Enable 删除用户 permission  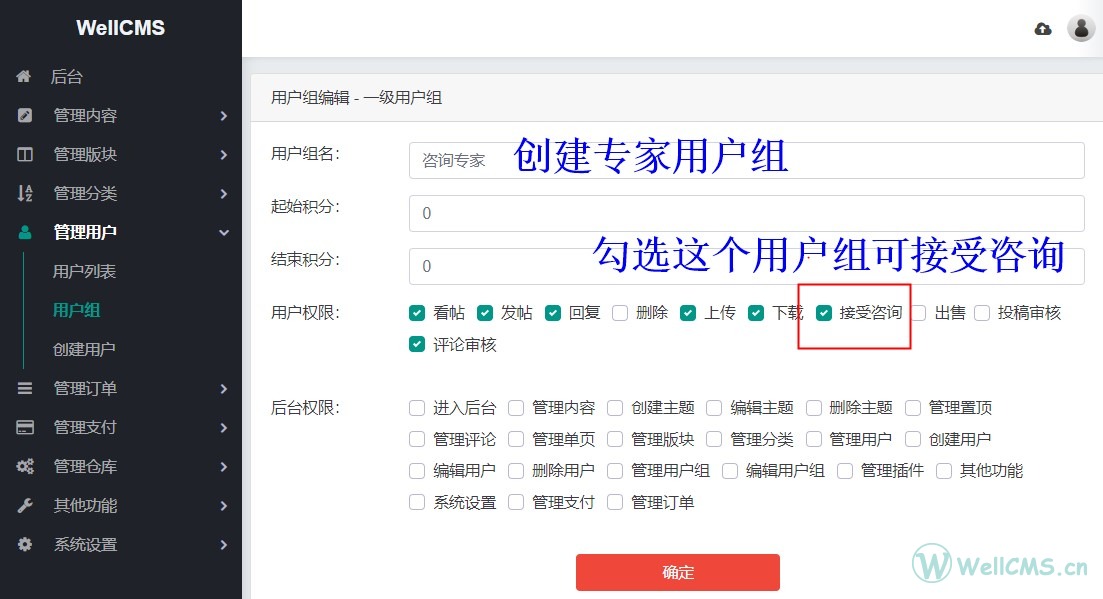(516, 471)
